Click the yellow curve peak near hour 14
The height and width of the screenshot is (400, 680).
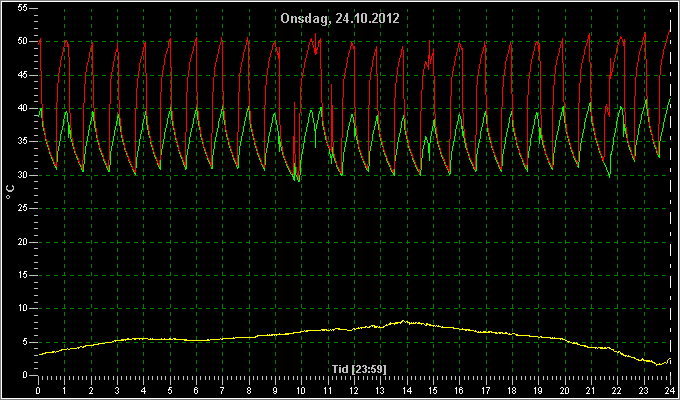[404, 321]
